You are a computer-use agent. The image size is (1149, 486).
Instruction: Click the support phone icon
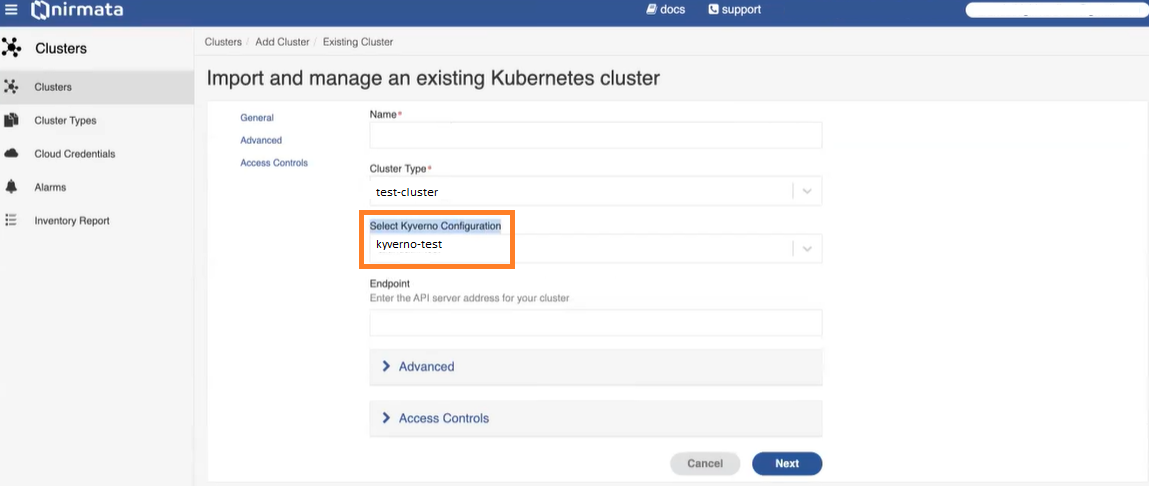click(714, 10)
